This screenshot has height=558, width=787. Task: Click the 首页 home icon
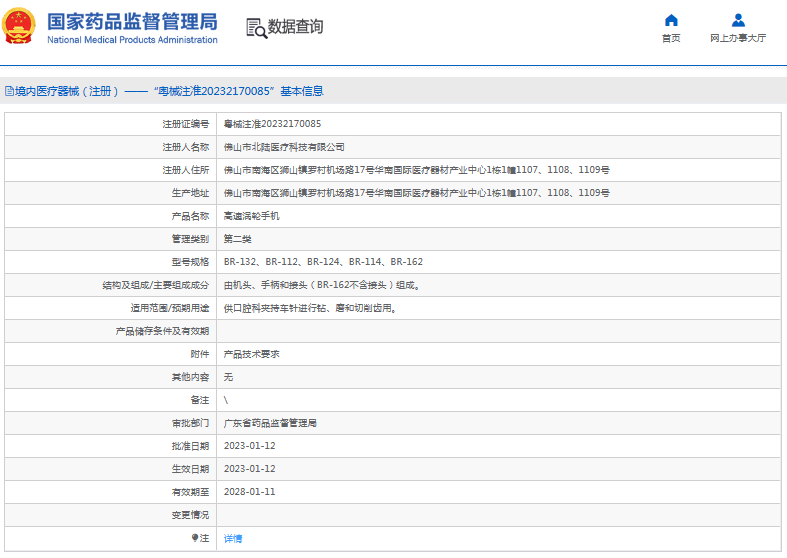coord(671,20)
